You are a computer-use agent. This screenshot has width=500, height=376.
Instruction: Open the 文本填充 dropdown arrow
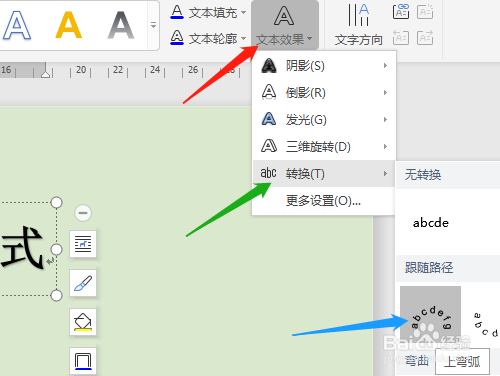244,13
